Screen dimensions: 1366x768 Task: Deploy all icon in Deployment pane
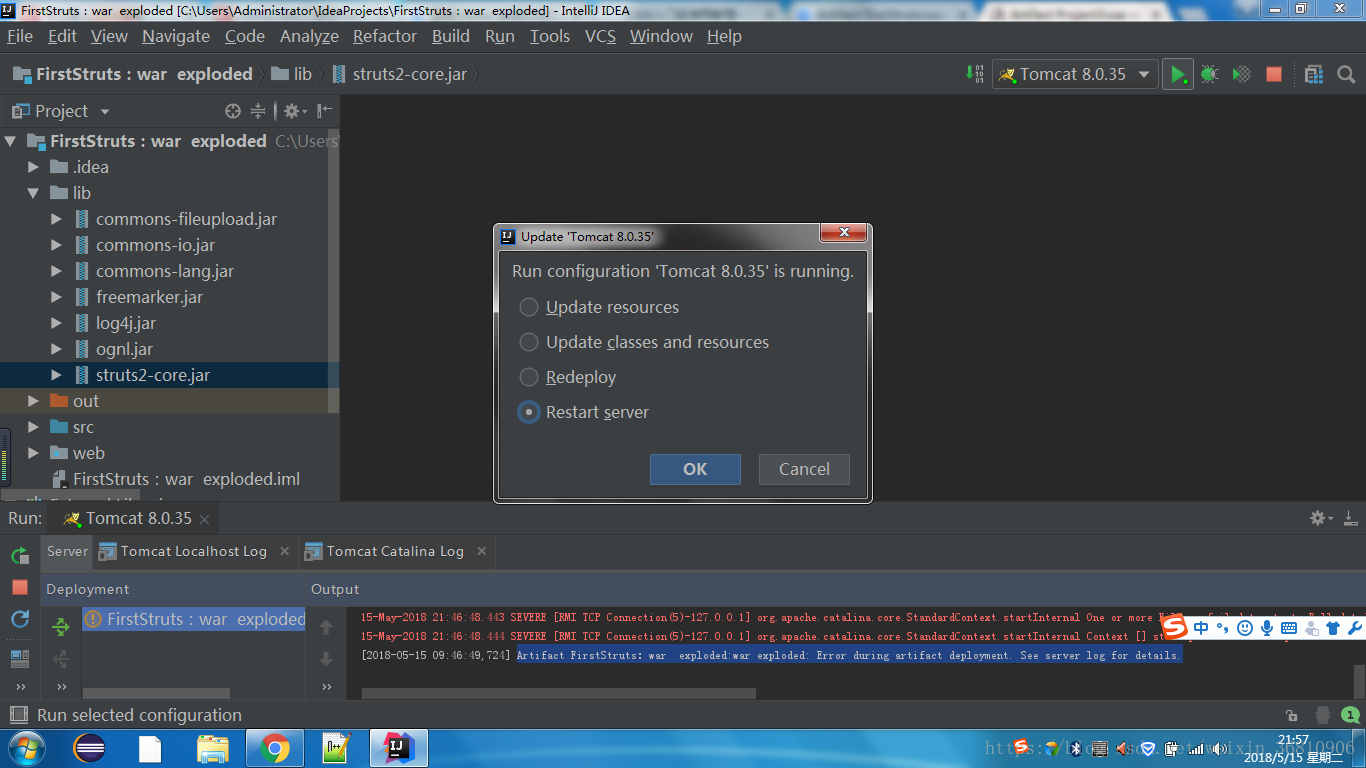(61, 626)
